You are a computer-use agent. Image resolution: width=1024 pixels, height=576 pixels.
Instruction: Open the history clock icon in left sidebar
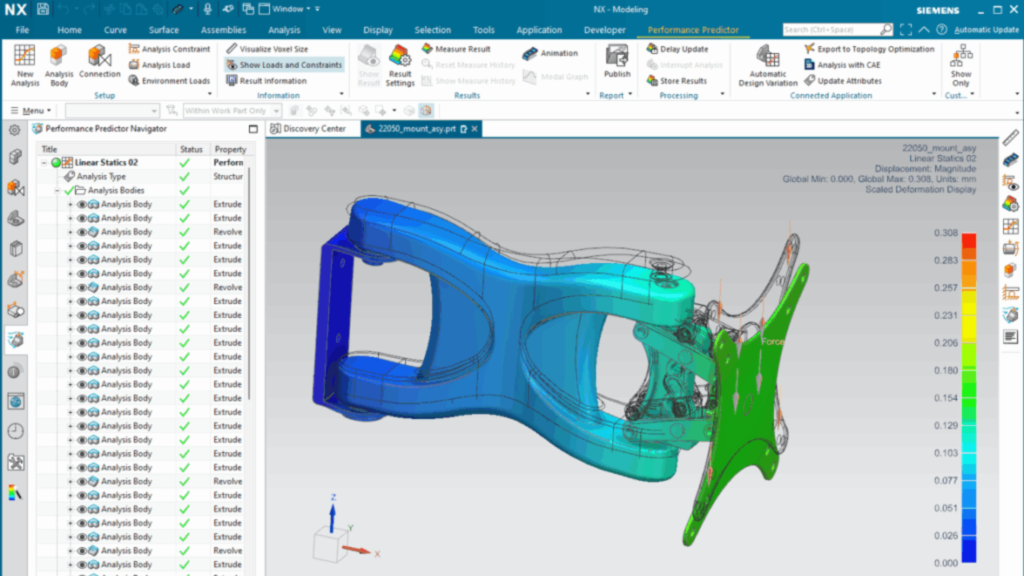pos(16,431)
